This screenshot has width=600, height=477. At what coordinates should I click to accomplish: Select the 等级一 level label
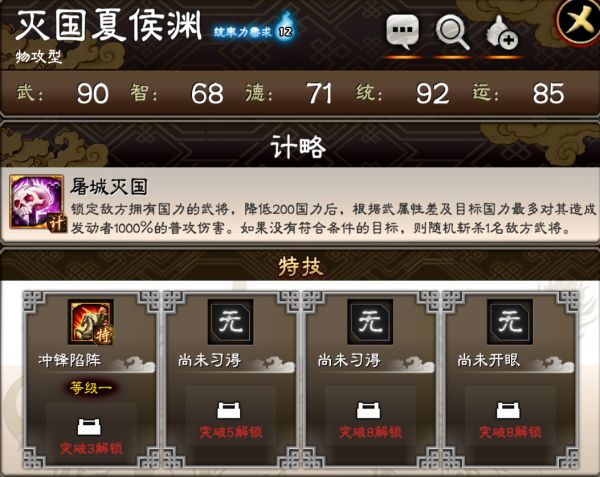click(x=91, y=388)
